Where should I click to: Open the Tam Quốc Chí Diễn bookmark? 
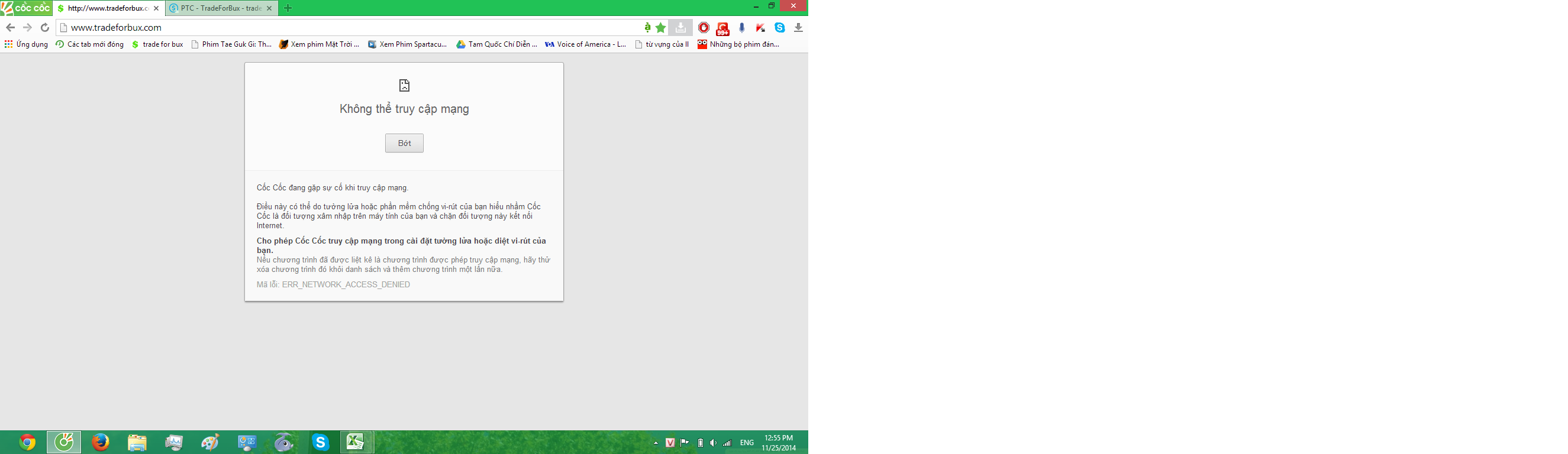coord(496,44)
